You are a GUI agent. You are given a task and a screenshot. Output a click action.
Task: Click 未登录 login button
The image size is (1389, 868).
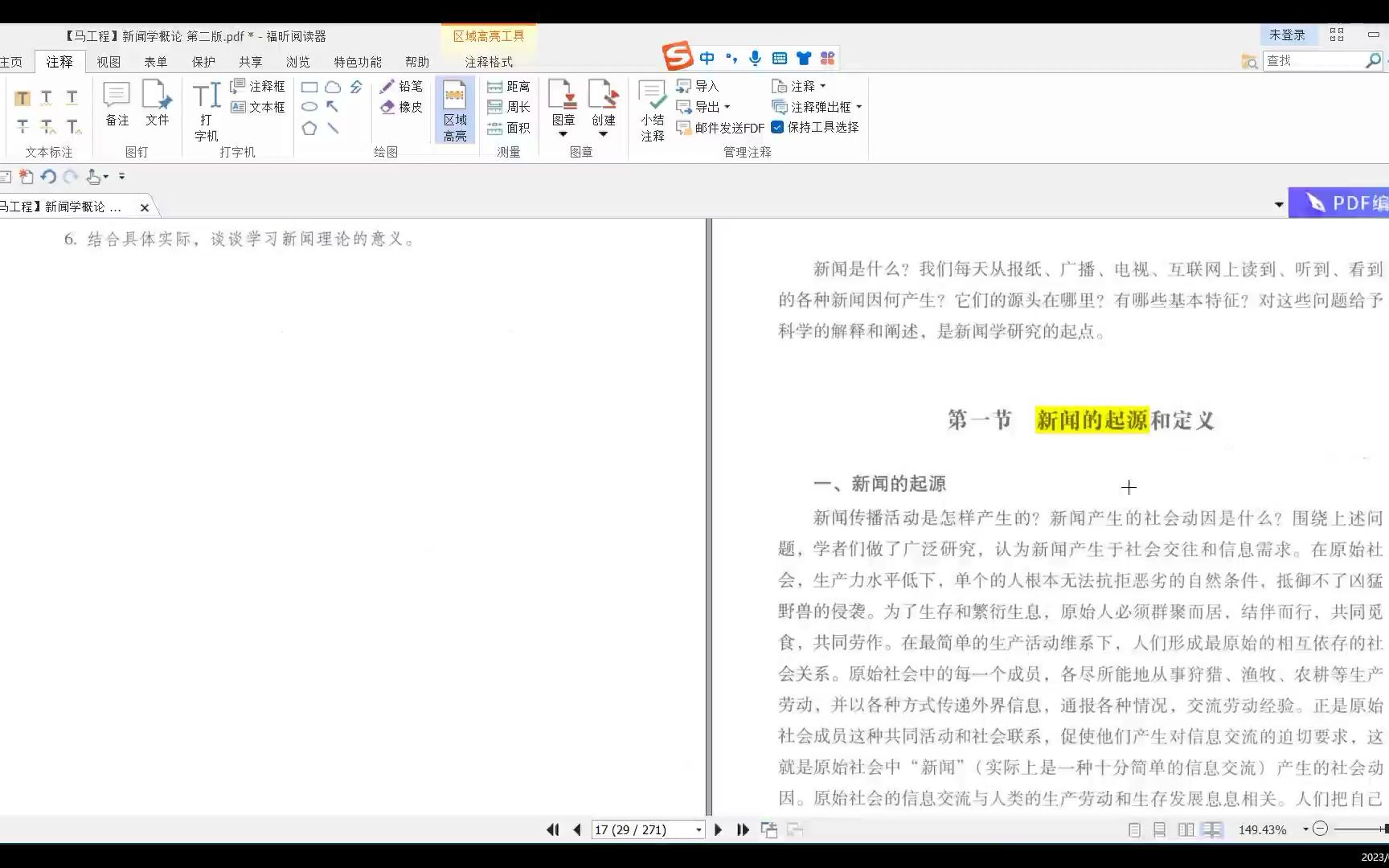(x=1287, y=35)
